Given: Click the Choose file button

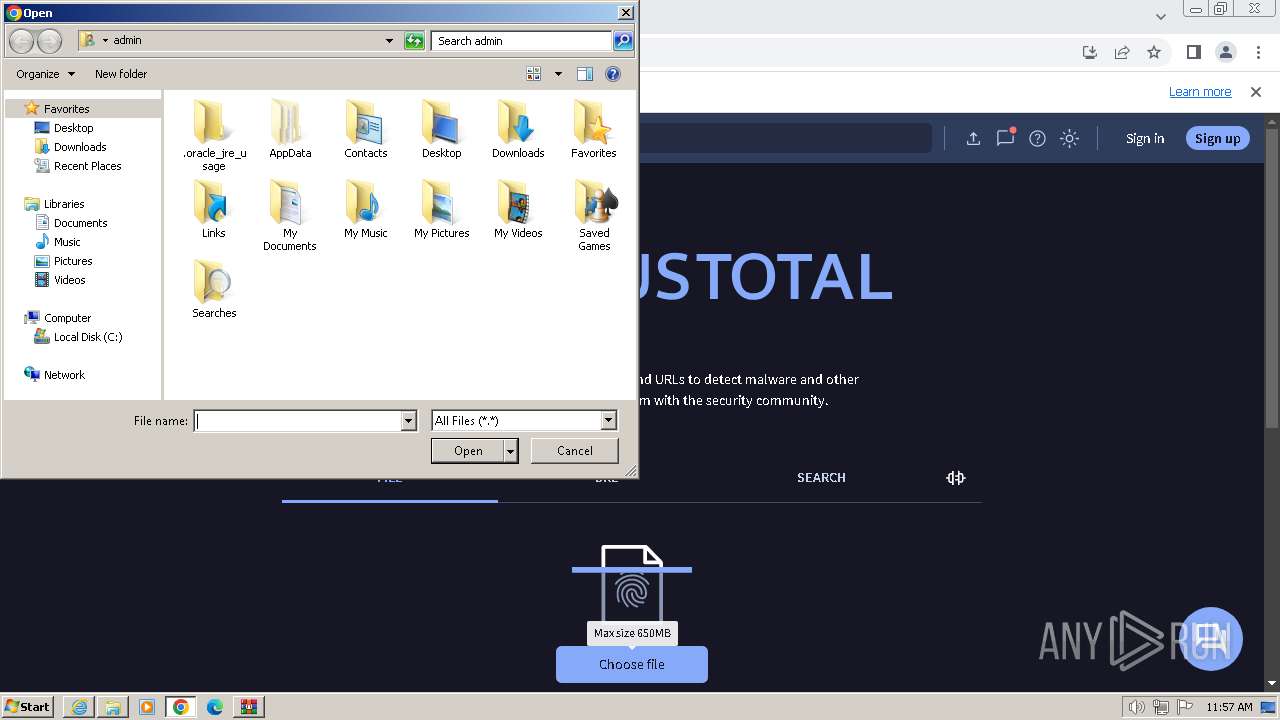Looking at the screenshot, I should point(632,664).
